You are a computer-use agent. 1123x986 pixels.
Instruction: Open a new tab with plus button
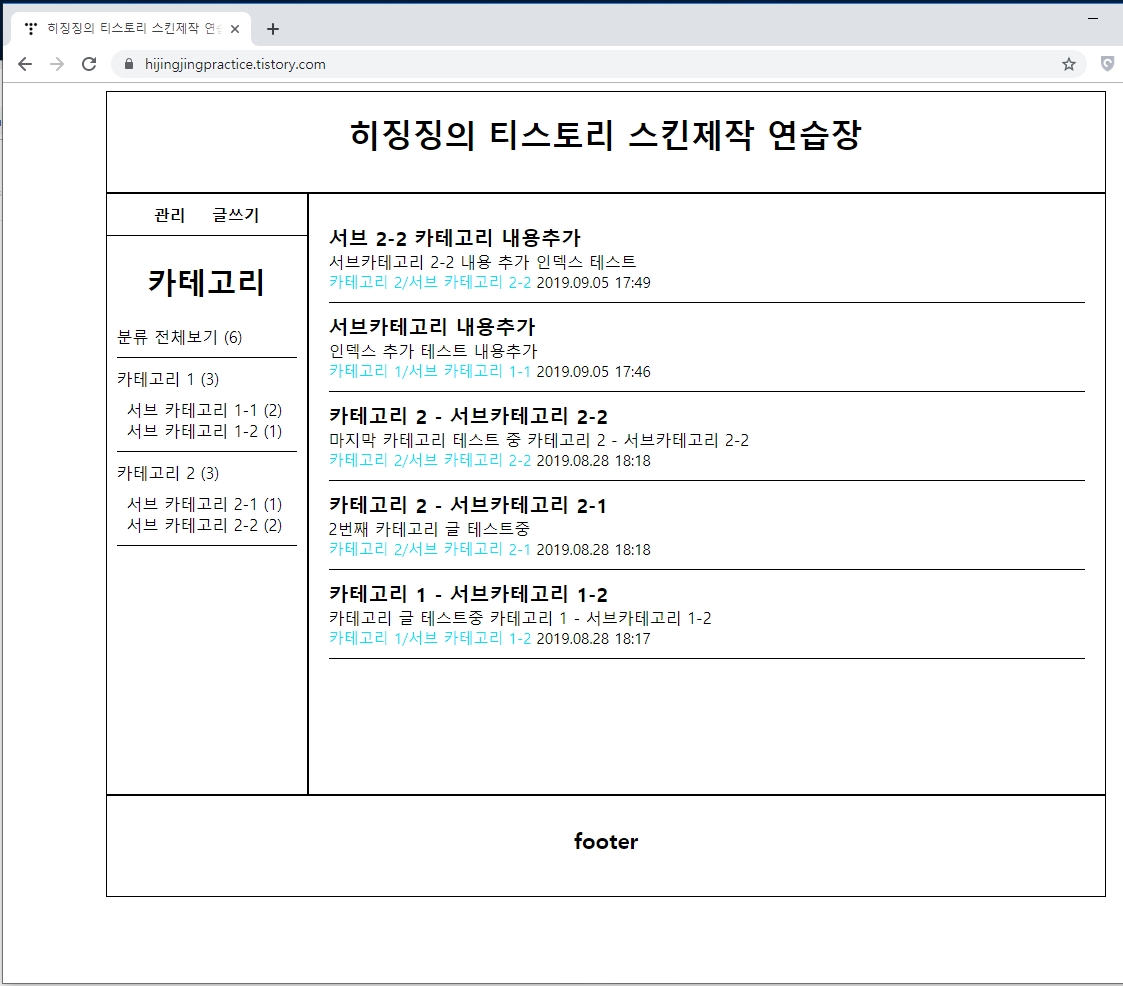(x=273, y=29)
